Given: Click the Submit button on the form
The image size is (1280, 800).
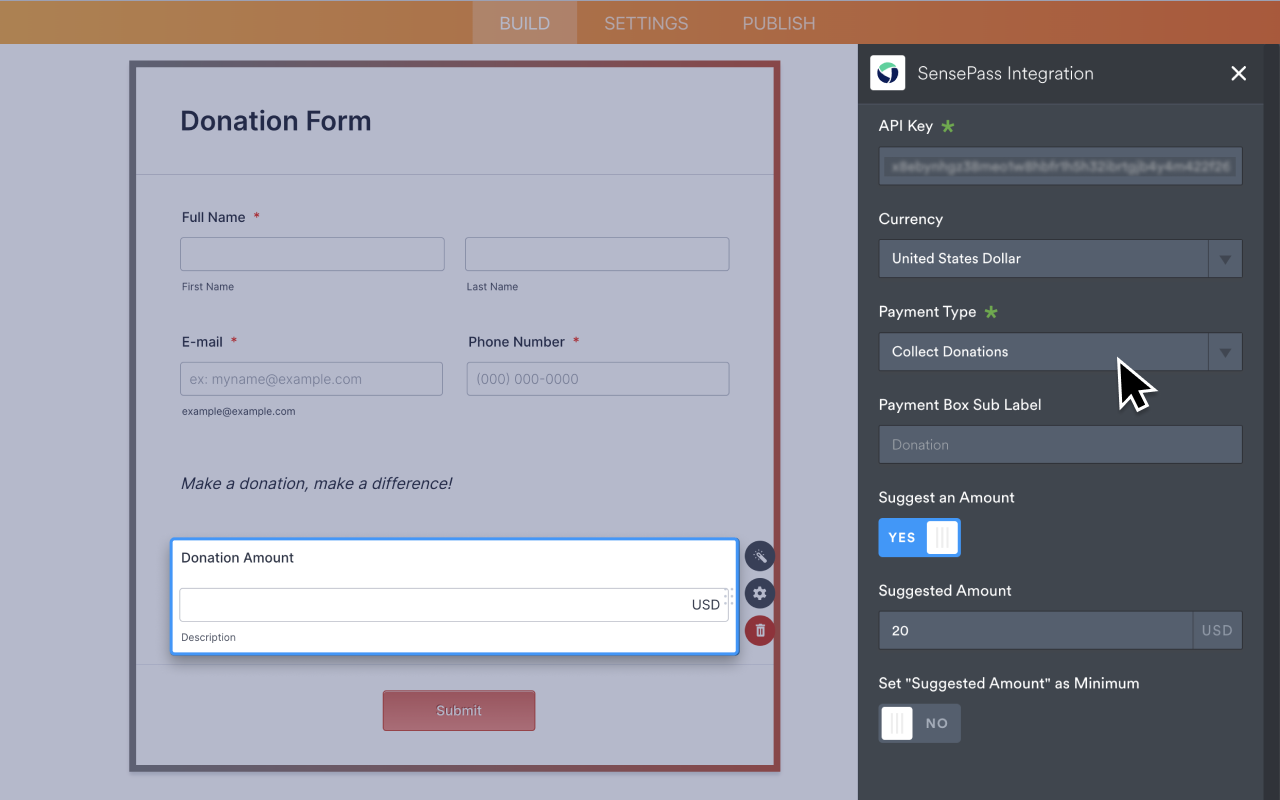Looking at the screenshot, I should pos(458,710).
